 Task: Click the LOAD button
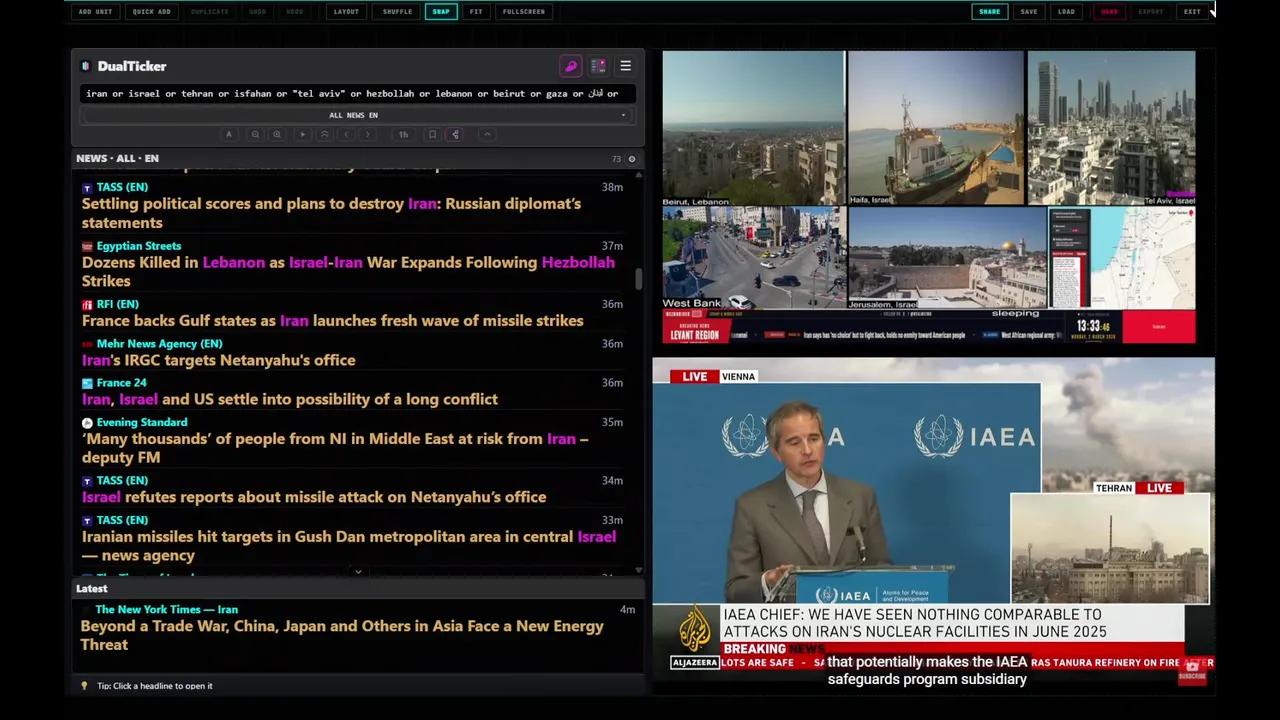pos(1067,12)
